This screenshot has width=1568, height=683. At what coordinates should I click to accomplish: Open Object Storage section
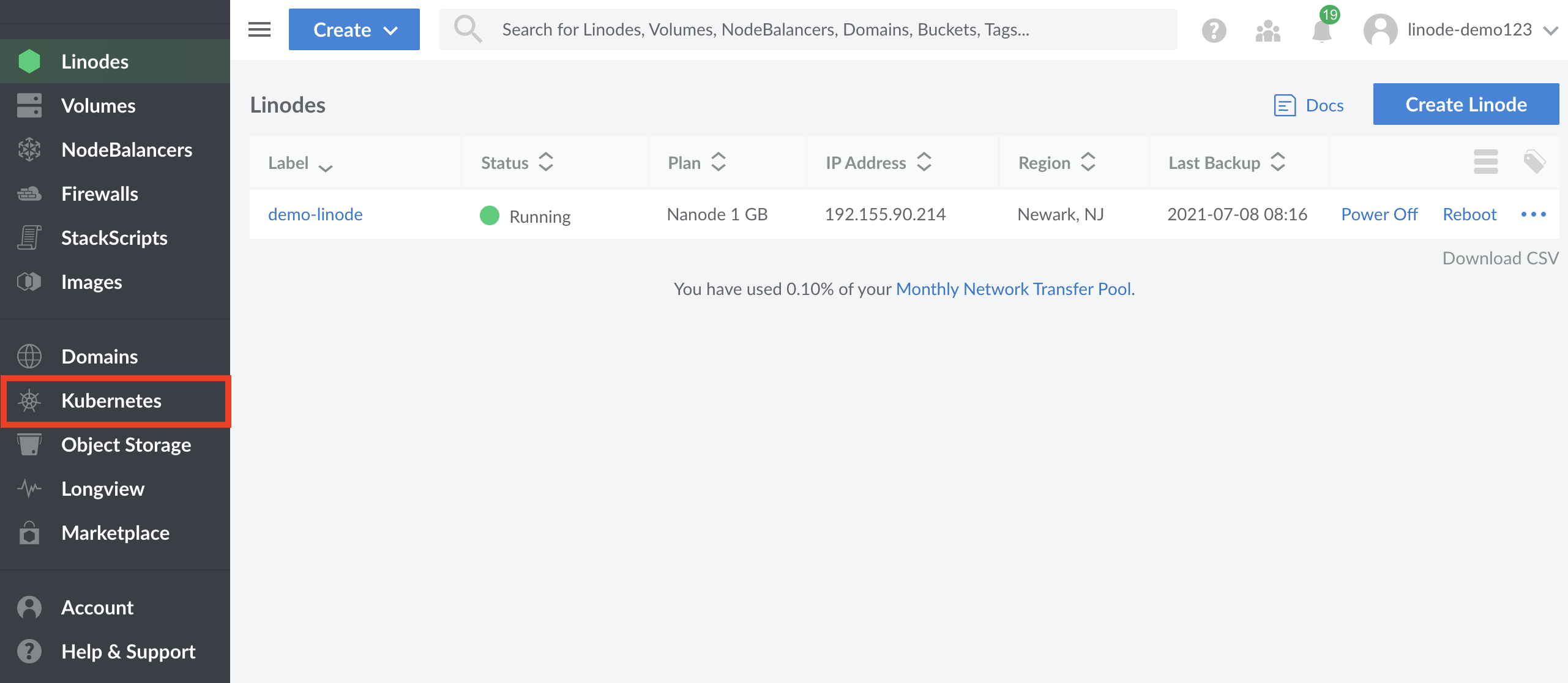pos(127,445)
